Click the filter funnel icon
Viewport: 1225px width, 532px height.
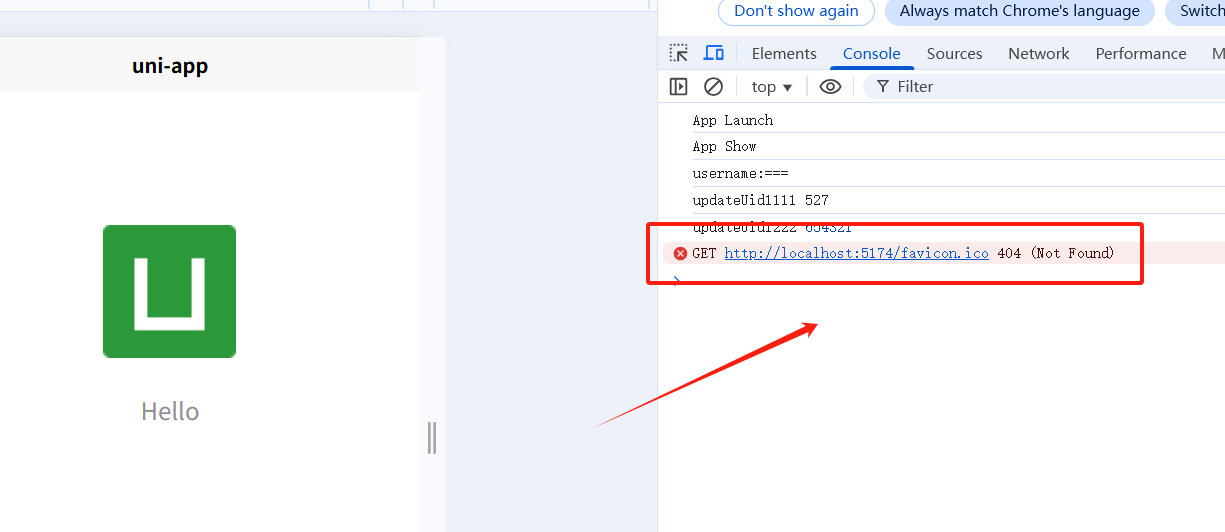pos(882,87)
